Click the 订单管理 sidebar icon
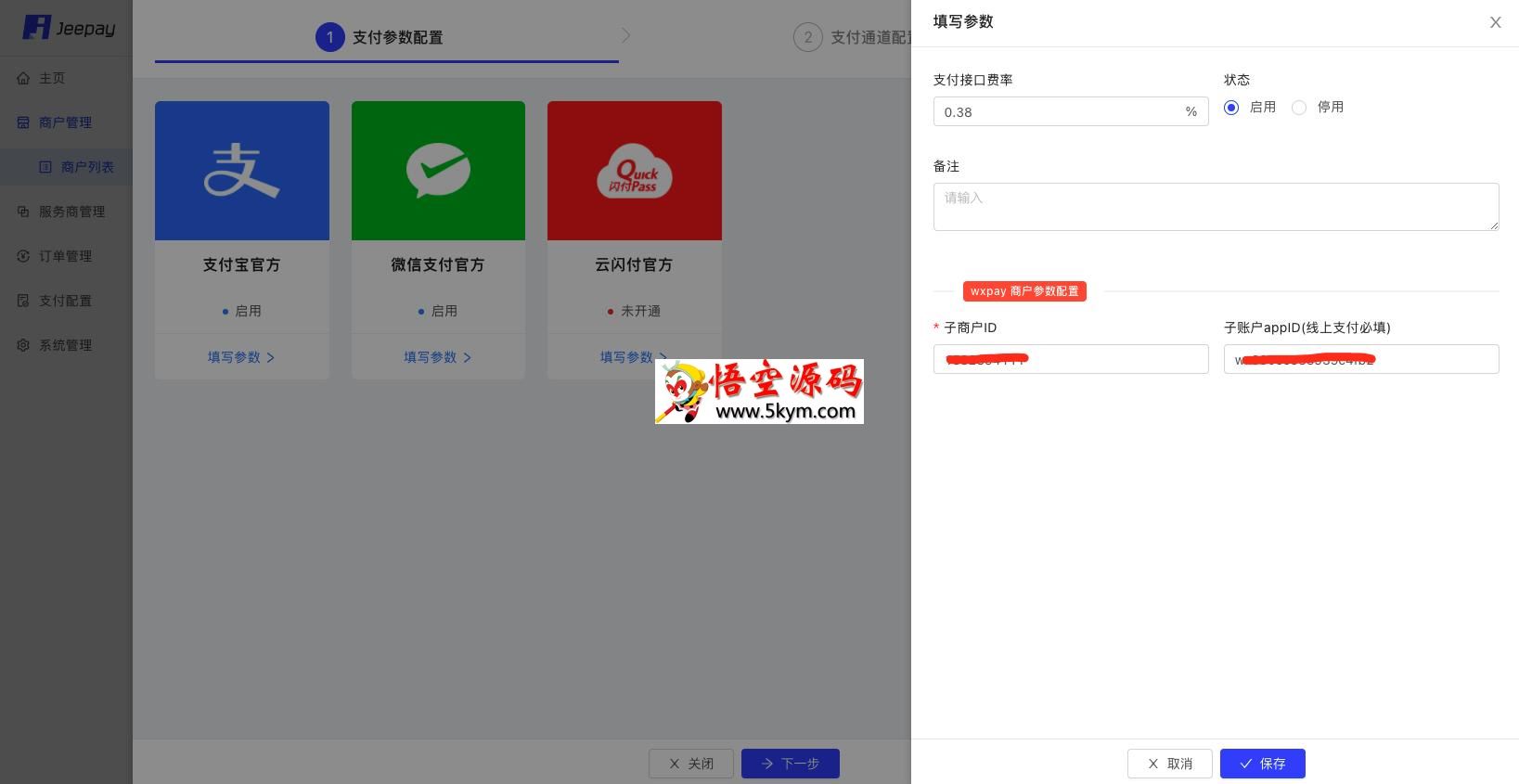 tap(23, 256)
